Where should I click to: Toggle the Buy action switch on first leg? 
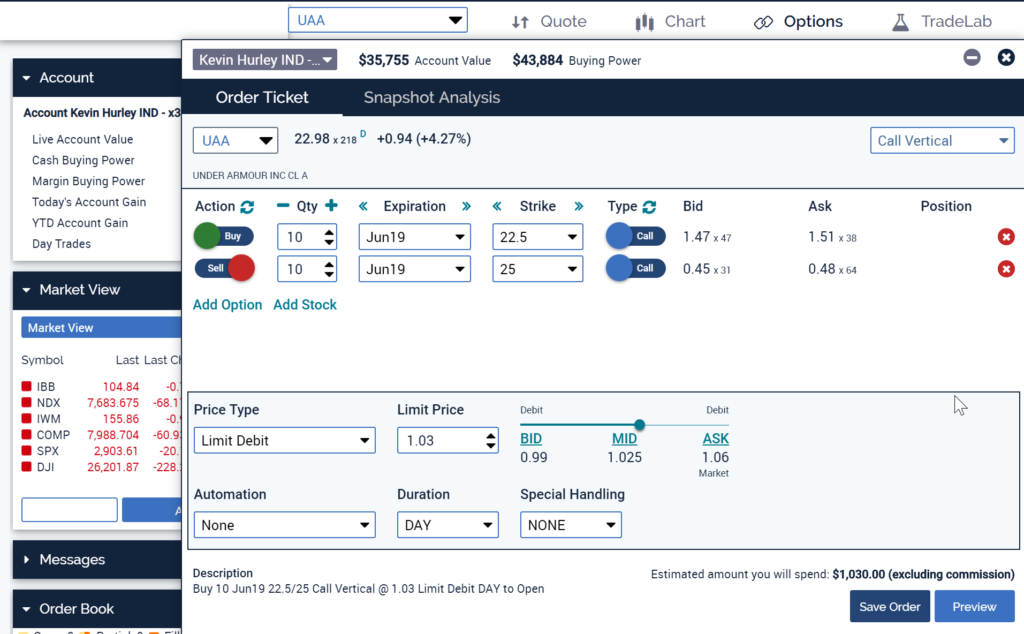pos(224,237)
